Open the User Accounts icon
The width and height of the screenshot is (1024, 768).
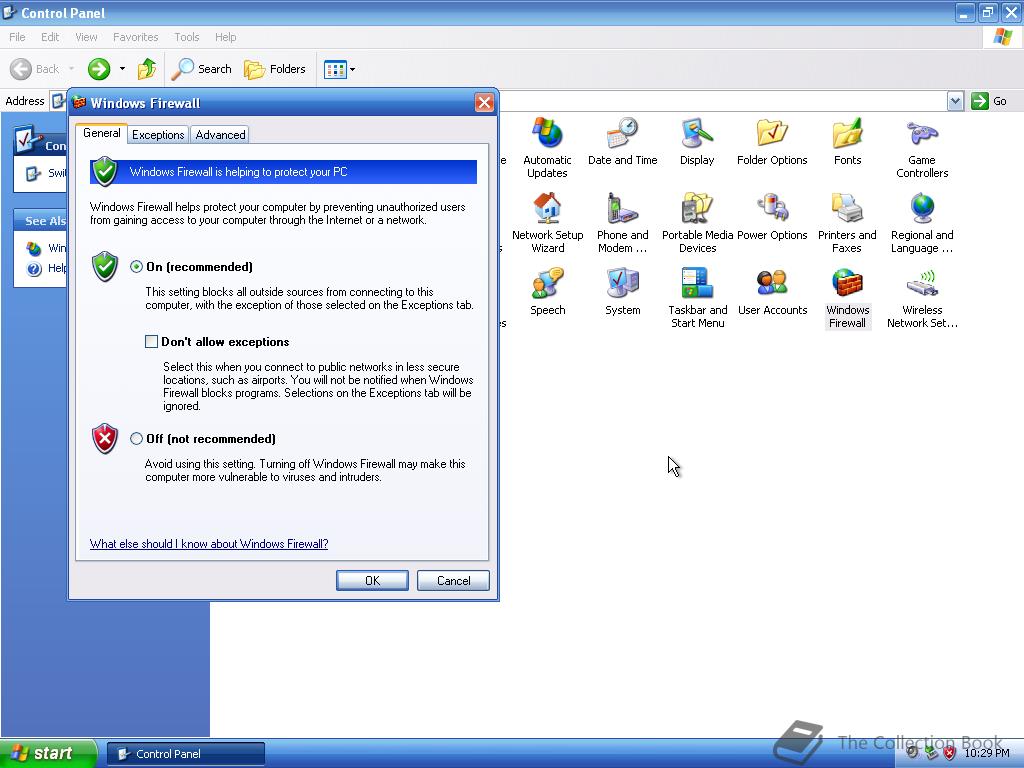772,291
